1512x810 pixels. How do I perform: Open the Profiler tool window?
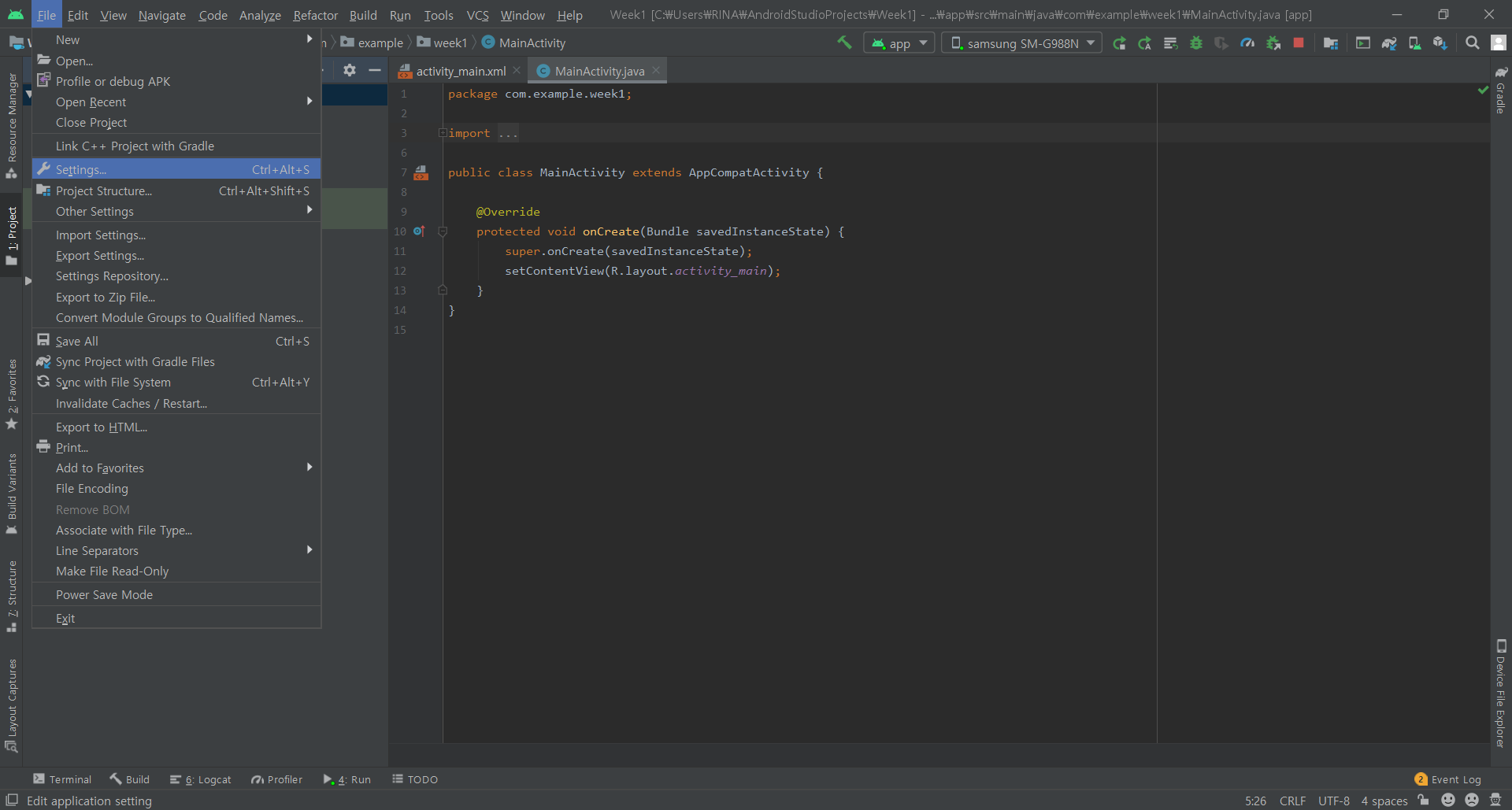(x=277, y=779)
